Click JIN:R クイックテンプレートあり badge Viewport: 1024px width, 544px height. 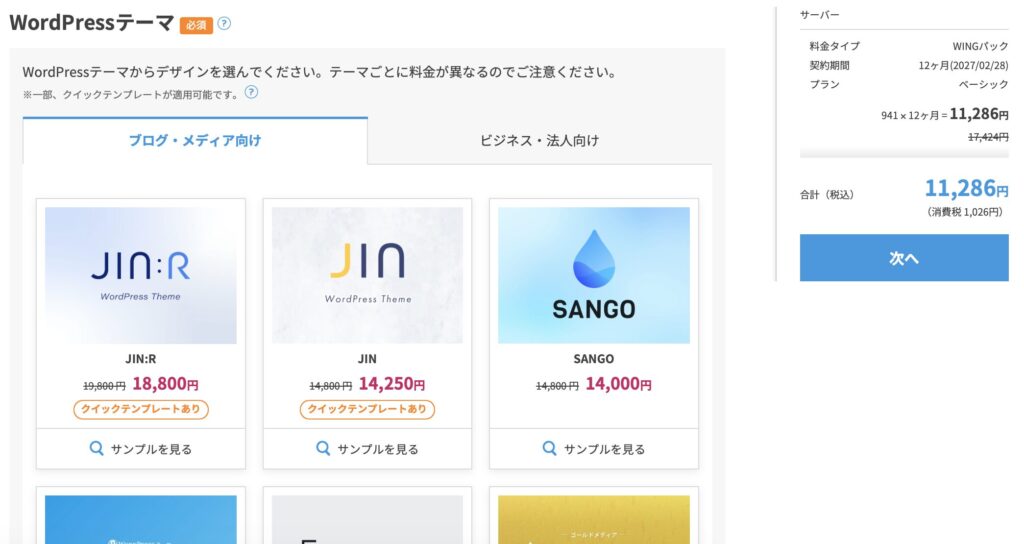pyautogui.click(x=141, y=409)
